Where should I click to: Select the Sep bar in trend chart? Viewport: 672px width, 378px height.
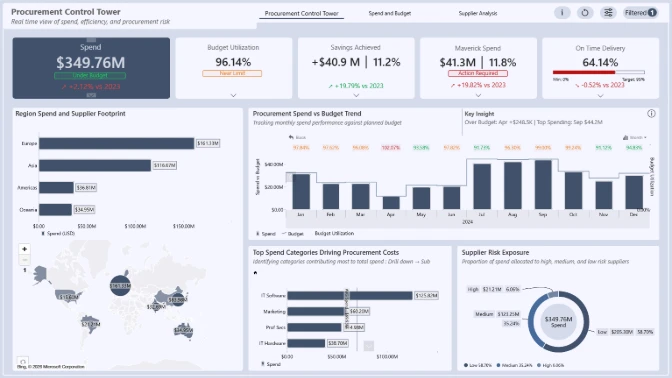point(543,185)
